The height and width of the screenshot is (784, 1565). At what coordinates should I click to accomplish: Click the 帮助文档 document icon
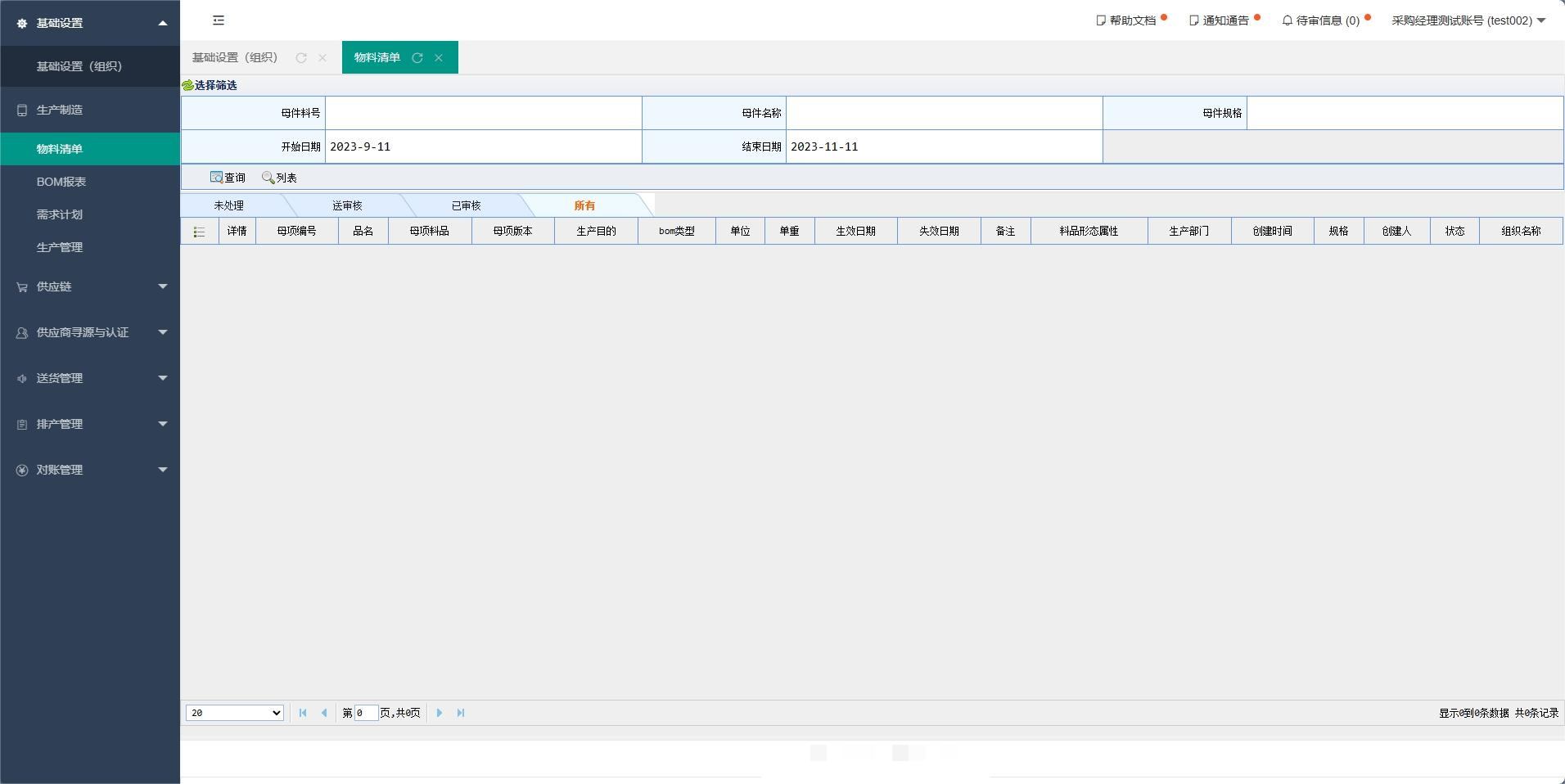(x=1101, y=20)
